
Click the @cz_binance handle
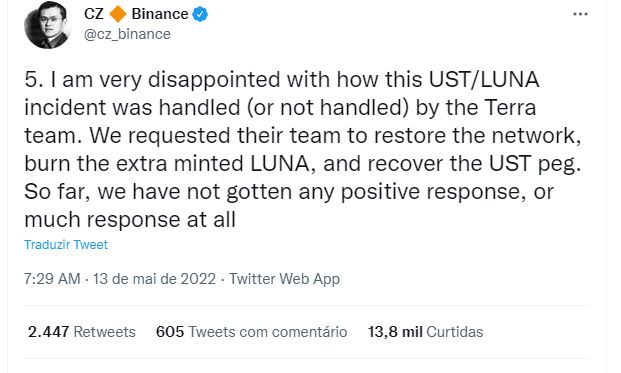pos(127,34)
